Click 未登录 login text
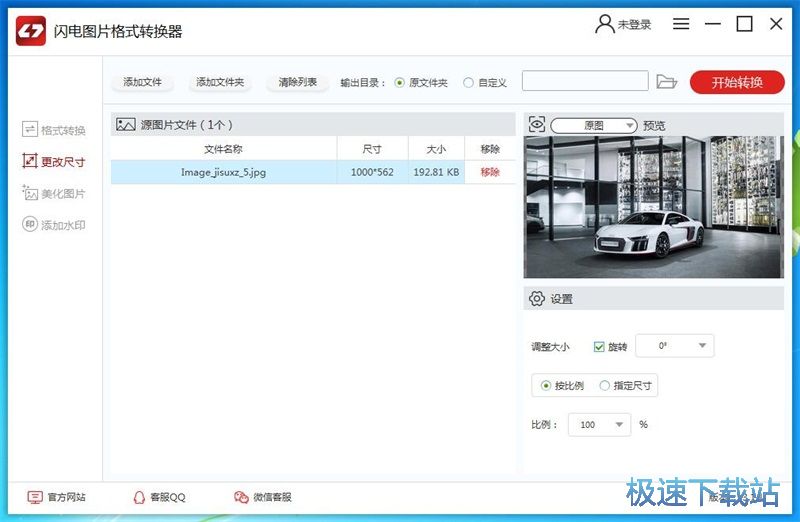 pyautogui.click(x=634, y=24)
